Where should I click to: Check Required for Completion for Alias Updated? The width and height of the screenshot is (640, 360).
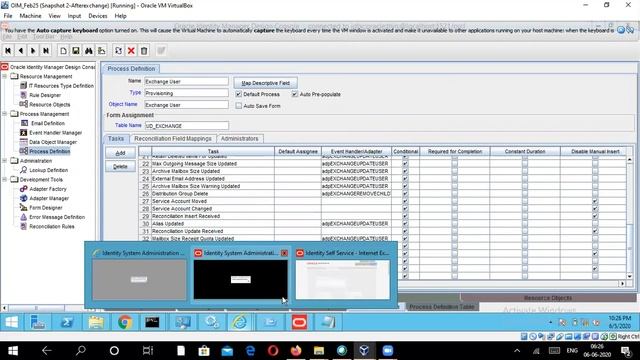(455, 224)
